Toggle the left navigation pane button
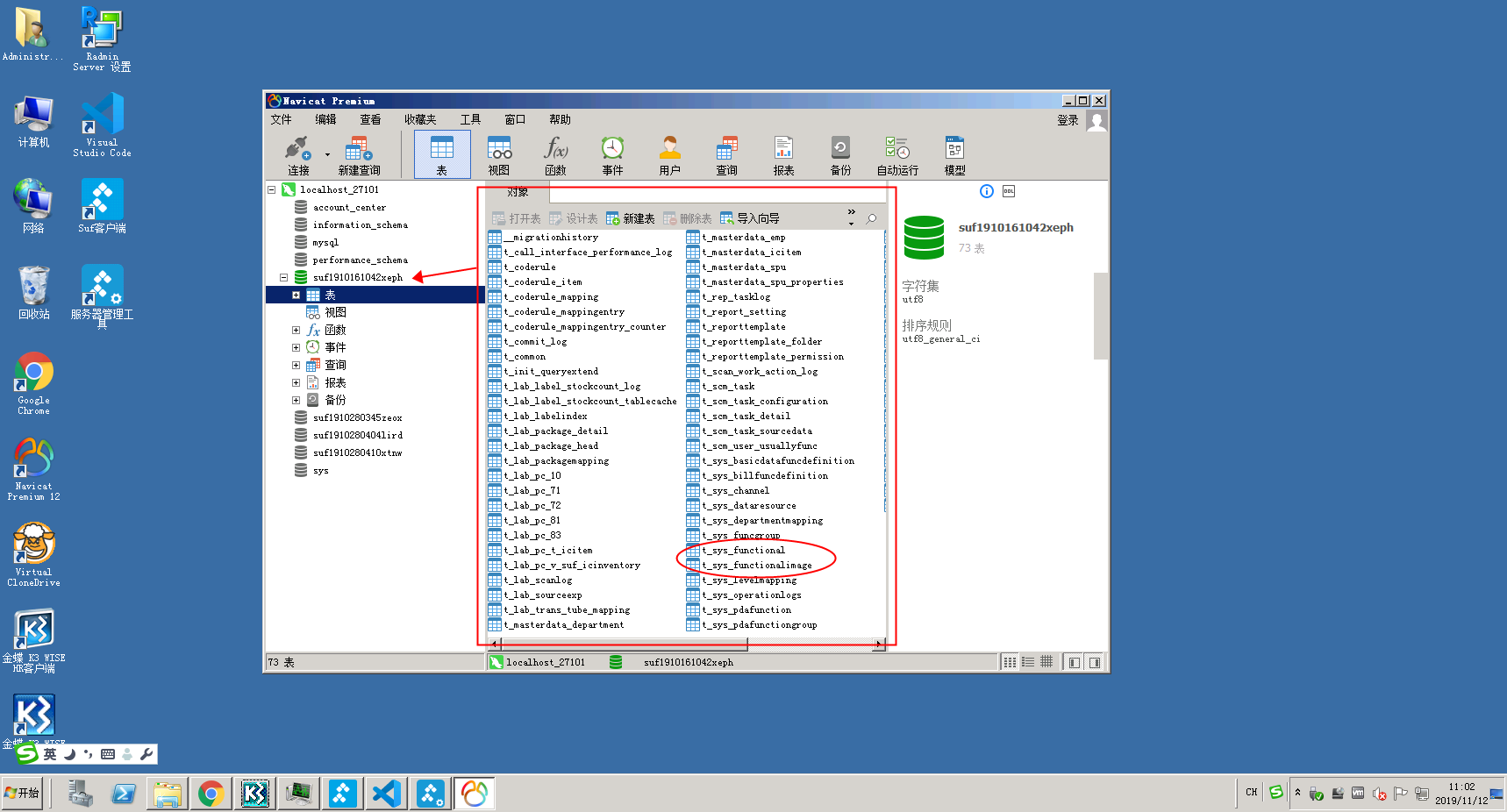 (x=1074, y=662)
